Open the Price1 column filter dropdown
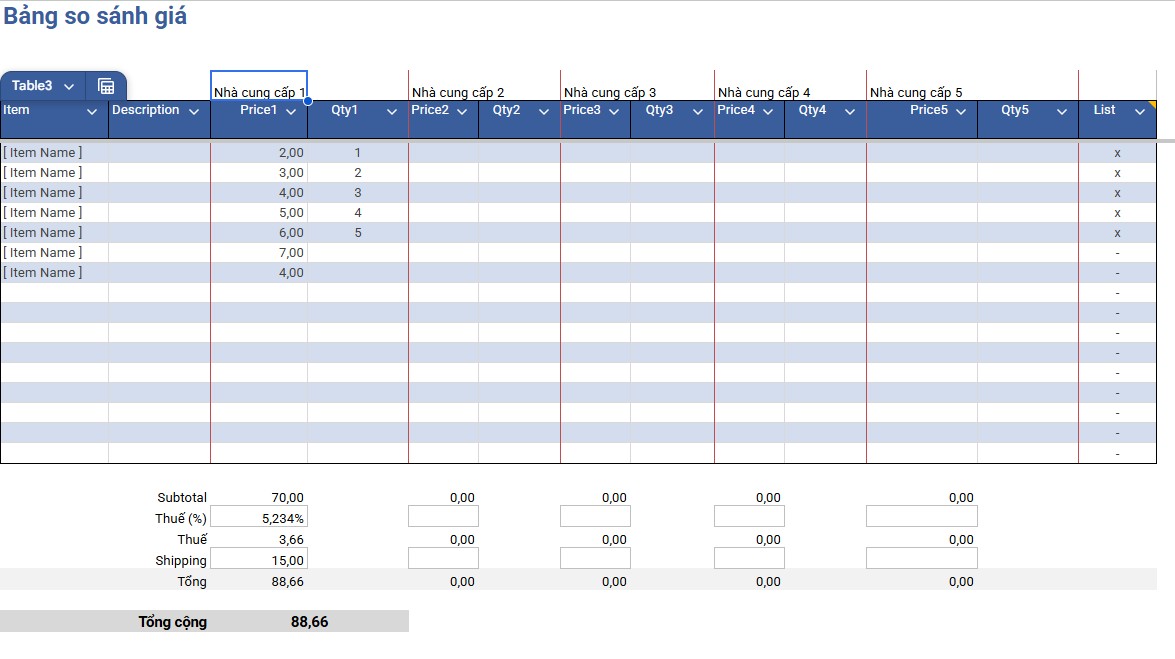Viewport: 1175px width, 659px height. pyautogui.click(x=292, y=112)
